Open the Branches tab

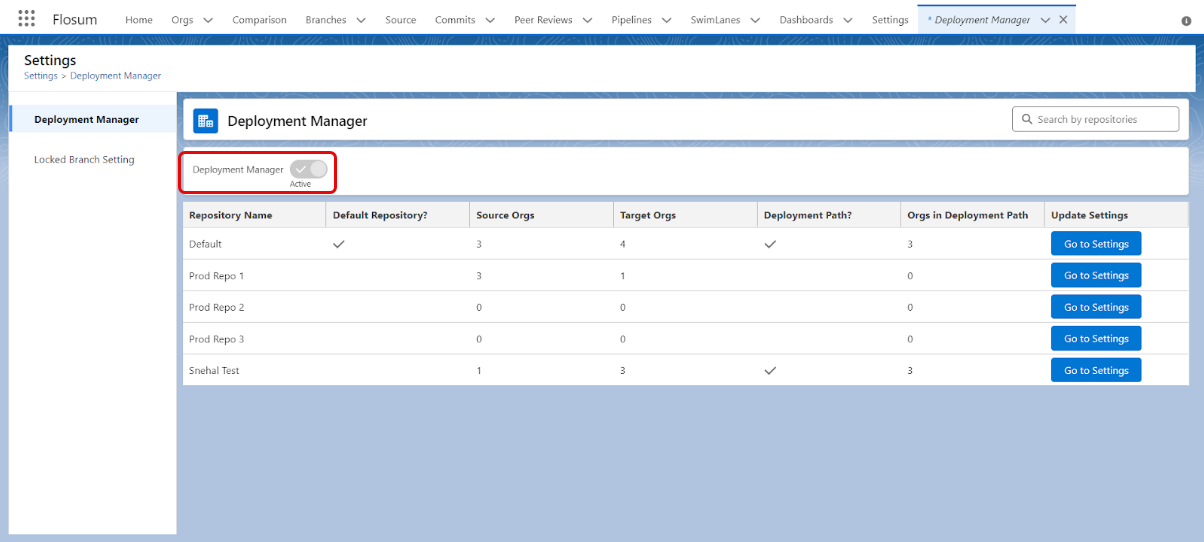[326, 20]
